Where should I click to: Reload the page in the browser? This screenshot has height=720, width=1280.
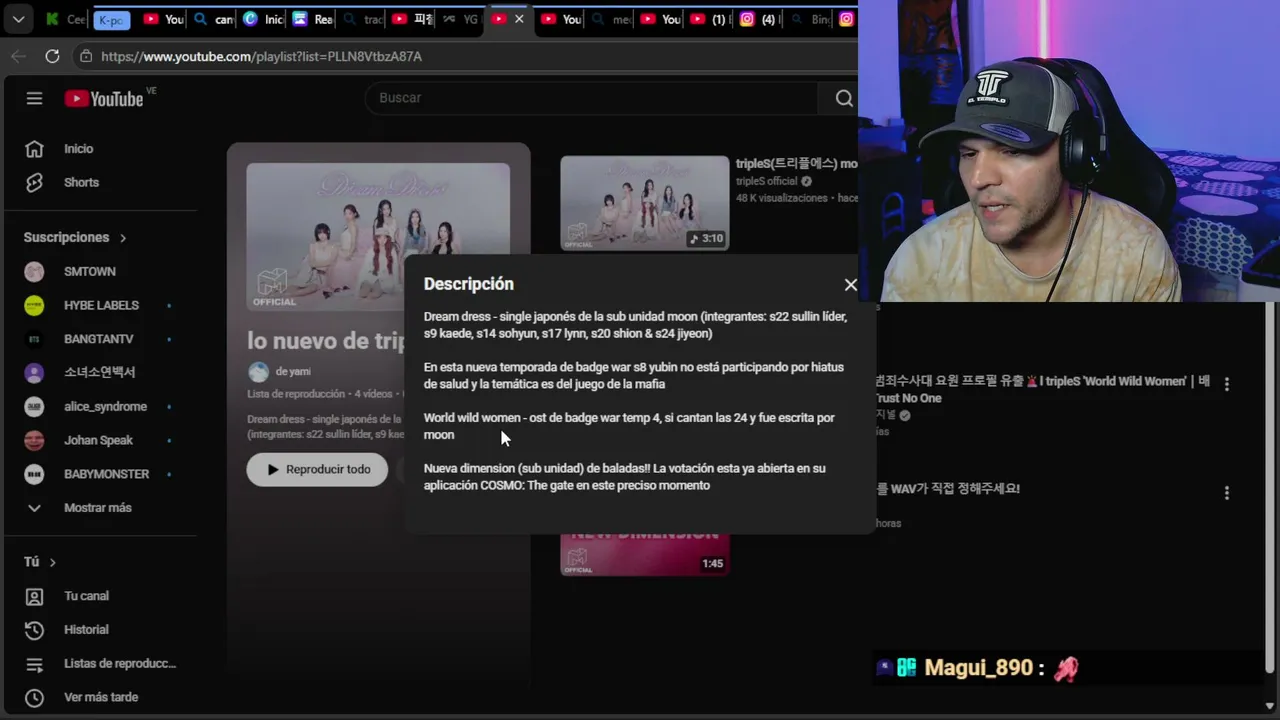52,57
